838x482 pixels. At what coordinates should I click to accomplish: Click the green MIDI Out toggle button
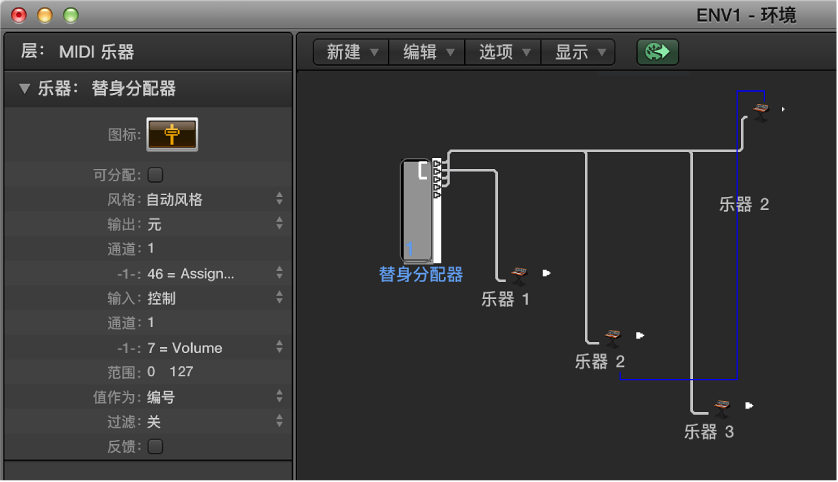tap(657, 52)
